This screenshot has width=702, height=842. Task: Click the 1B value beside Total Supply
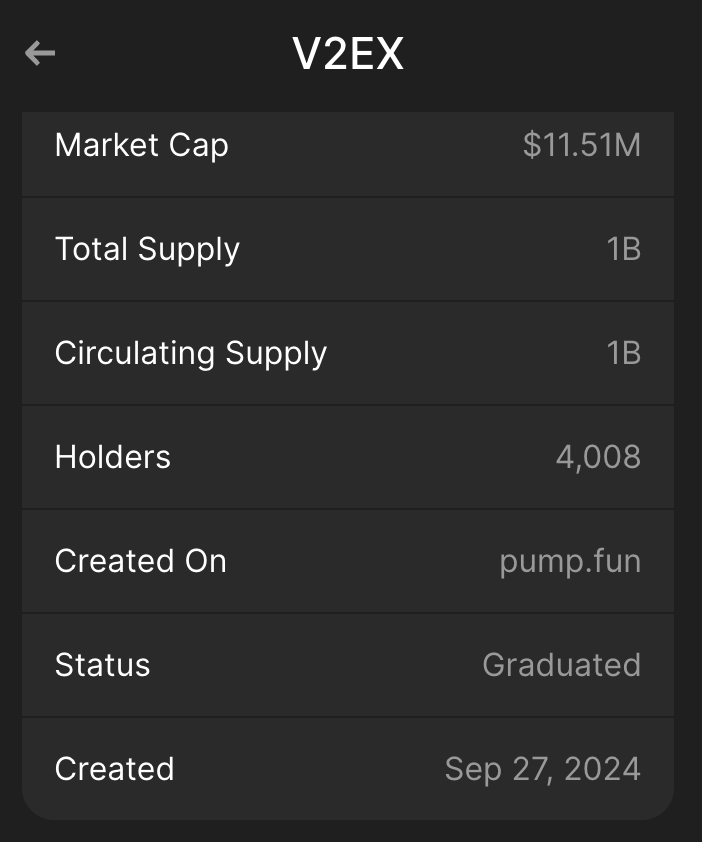pyautogui.click(x=623, y=249)
